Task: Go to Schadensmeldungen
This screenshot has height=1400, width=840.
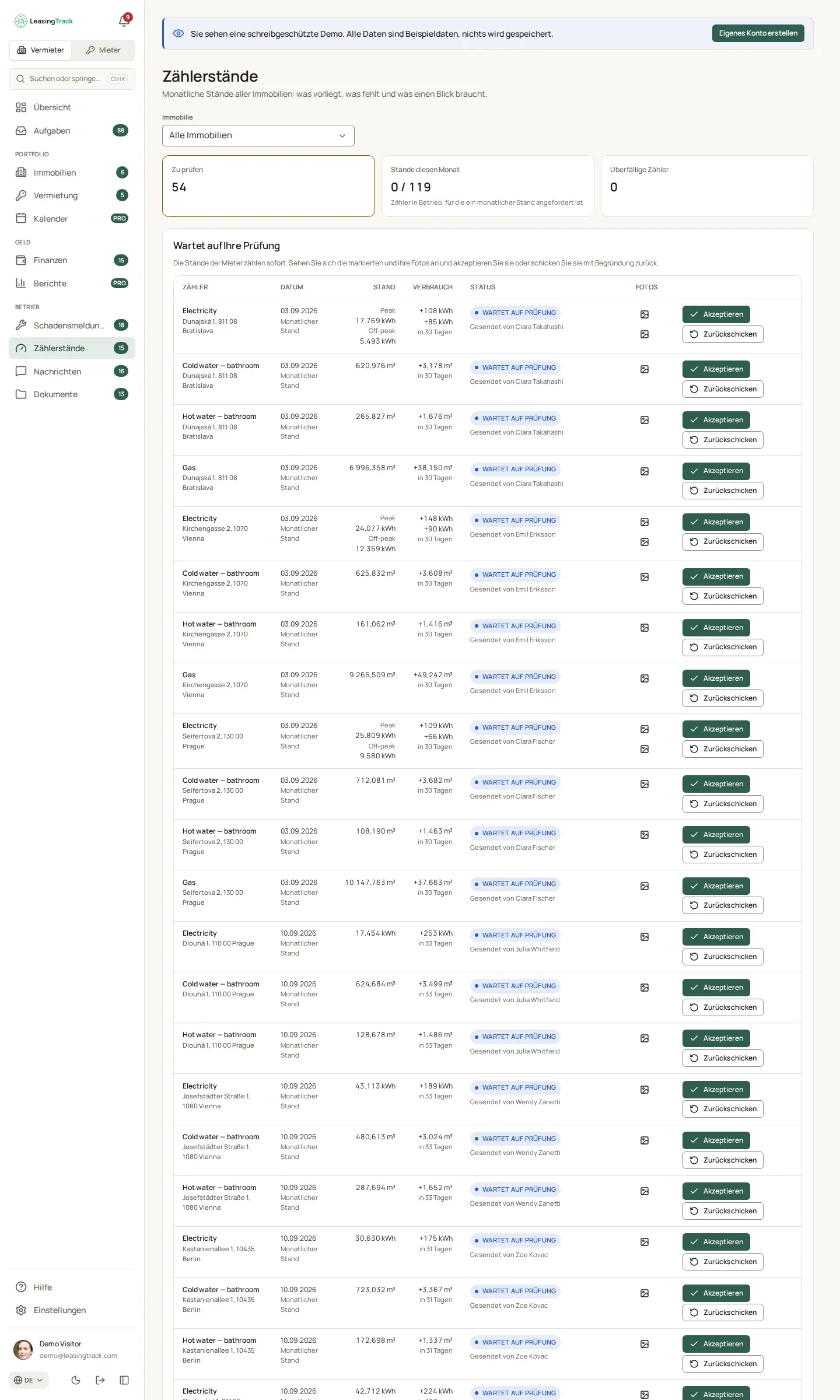Action: [x=72, y=325]
